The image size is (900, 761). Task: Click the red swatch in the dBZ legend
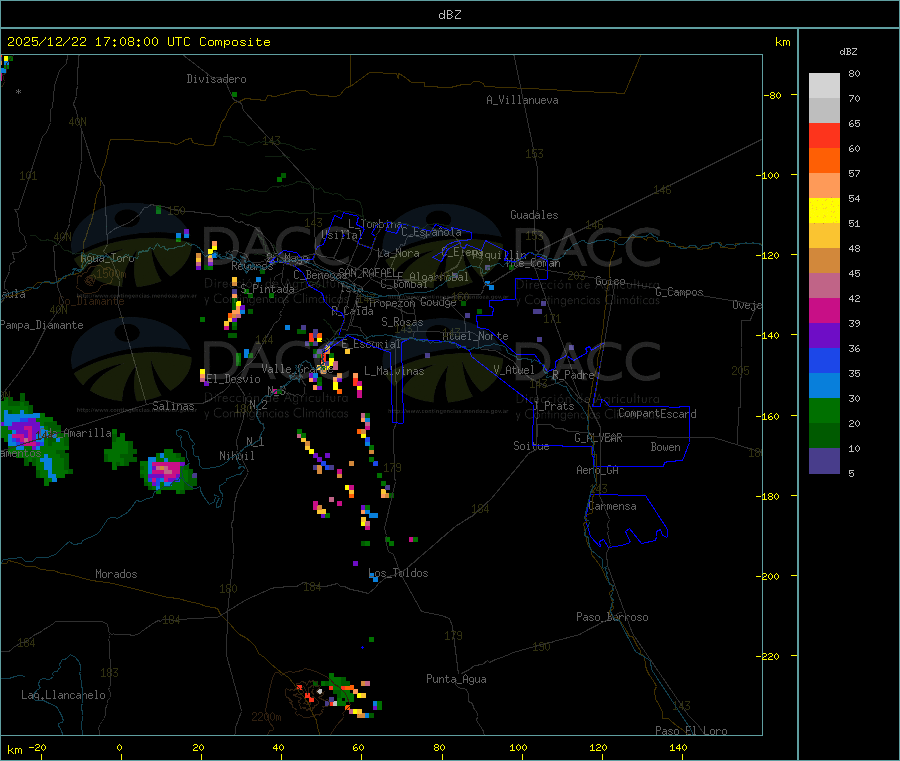point(824,135)
